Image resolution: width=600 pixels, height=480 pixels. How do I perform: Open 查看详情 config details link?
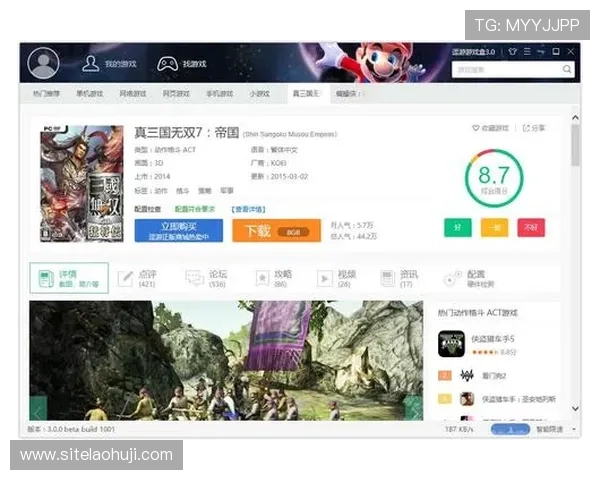248,209
